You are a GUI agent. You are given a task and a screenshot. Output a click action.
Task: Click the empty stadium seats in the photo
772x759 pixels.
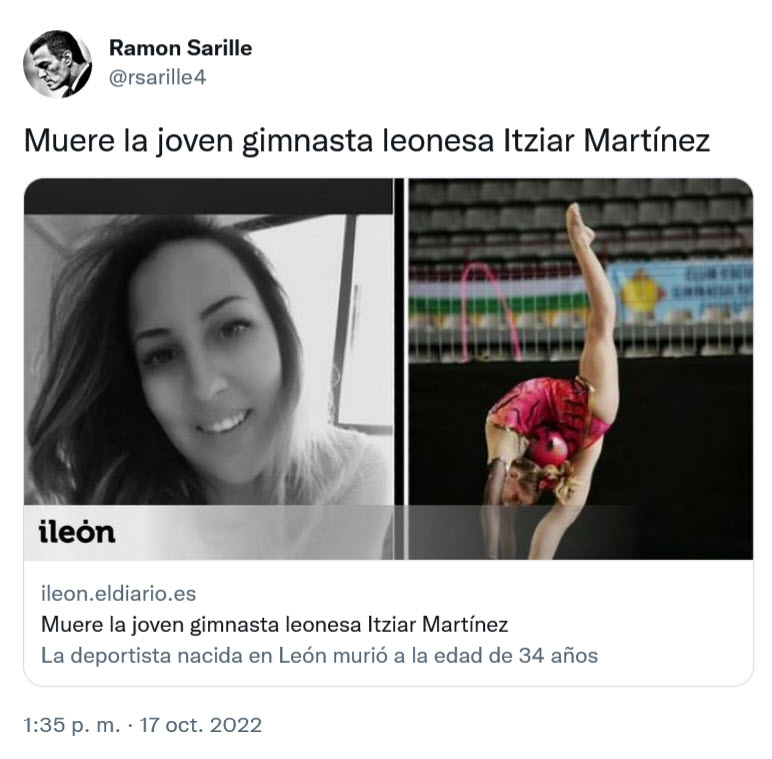pos(581,221)
